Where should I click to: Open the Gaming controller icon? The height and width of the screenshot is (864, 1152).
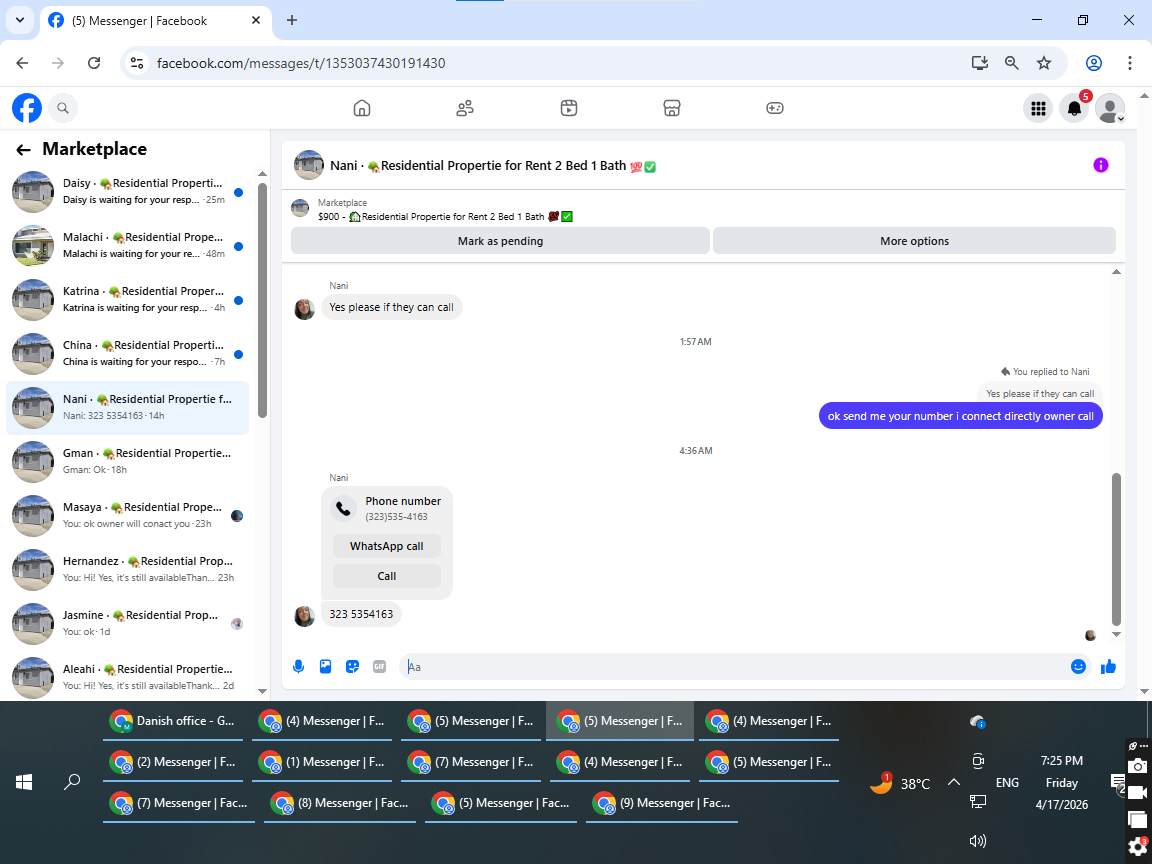774,108
